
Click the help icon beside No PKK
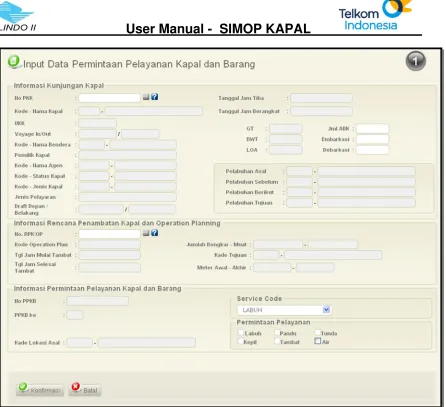(x=154, y=97)
